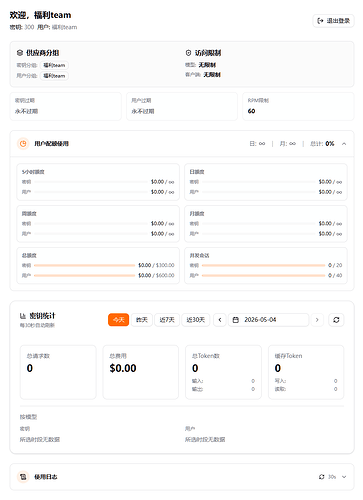This screenshot has height=500, width=363.
Task: Open the date picker field 2026-05-04
Action: coord(268,320)
